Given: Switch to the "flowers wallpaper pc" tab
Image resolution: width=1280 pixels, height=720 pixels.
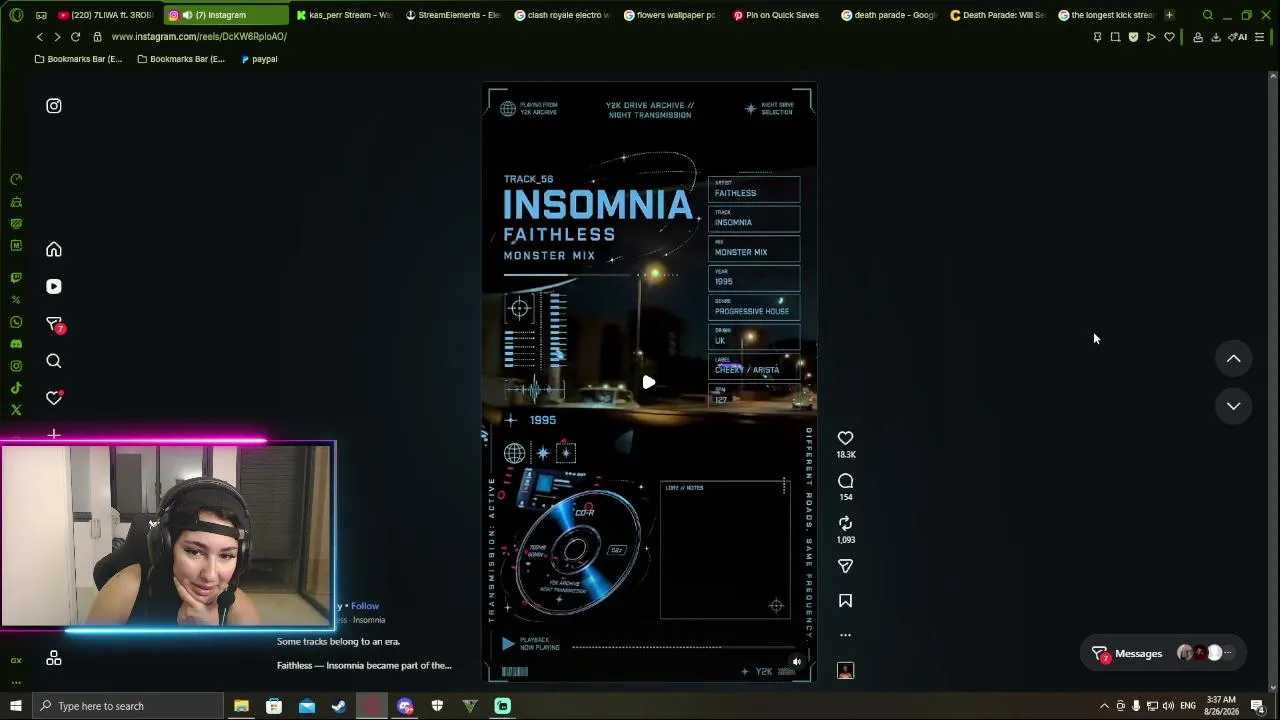Looking at the screenshot, I should pos(670,15).
